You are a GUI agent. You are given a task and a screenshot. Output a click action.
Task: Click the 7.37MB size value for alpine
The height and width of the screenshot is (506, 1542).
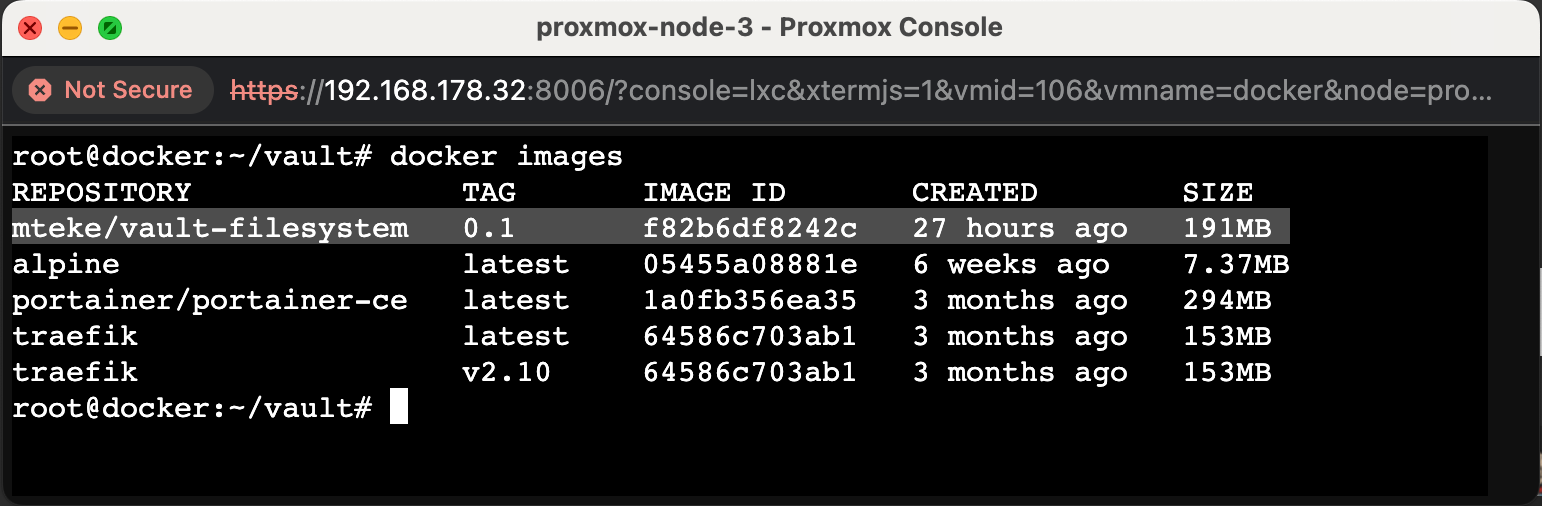[1236, 264]
